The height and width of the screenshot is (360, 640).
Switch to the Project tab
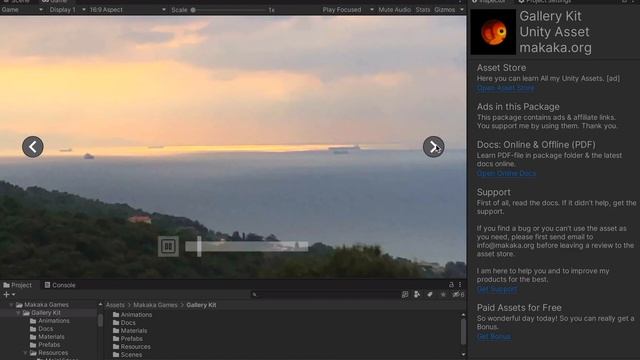pyautogui.click(x=18, y=285)
